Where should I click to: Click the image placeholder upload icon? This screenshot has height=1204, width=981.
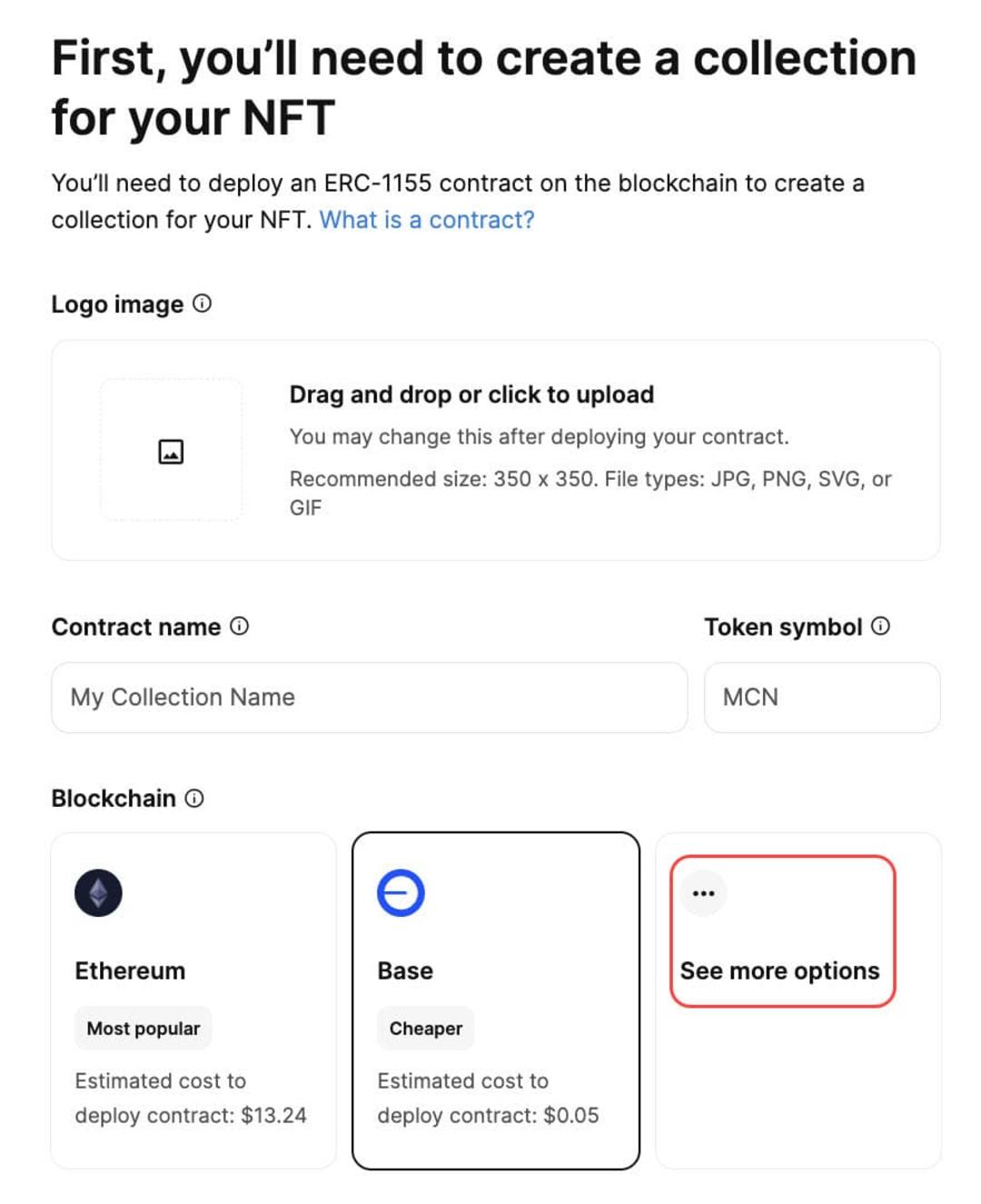pyautogui.click(x=171, y=452)
